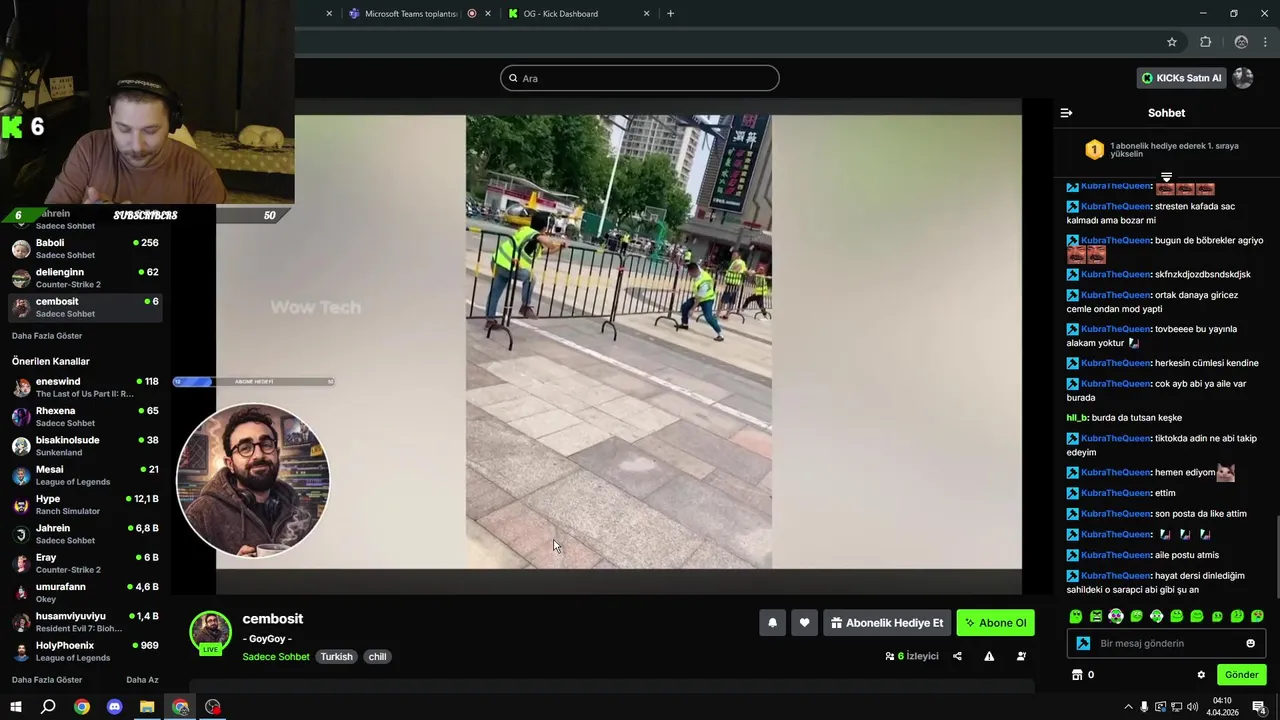Open Hype recommended channel
Image resolution: width=1280 pixels, height=720 pixels.
point(85,504)
